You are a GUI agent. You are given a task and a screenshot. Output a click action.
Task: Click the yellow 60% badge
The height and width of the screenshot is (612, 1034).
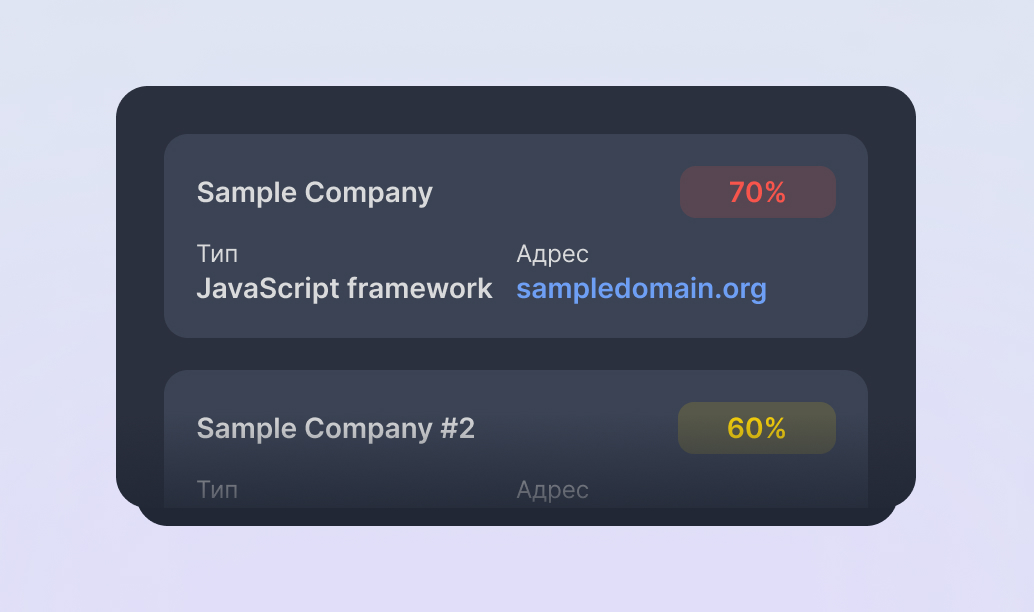(756, 428)
